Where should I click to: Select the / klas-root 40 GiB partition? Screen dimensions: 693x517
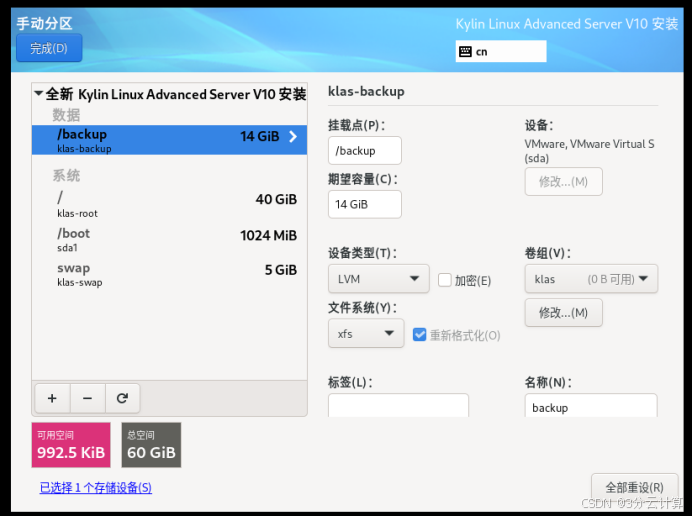(x=169, y=204)
